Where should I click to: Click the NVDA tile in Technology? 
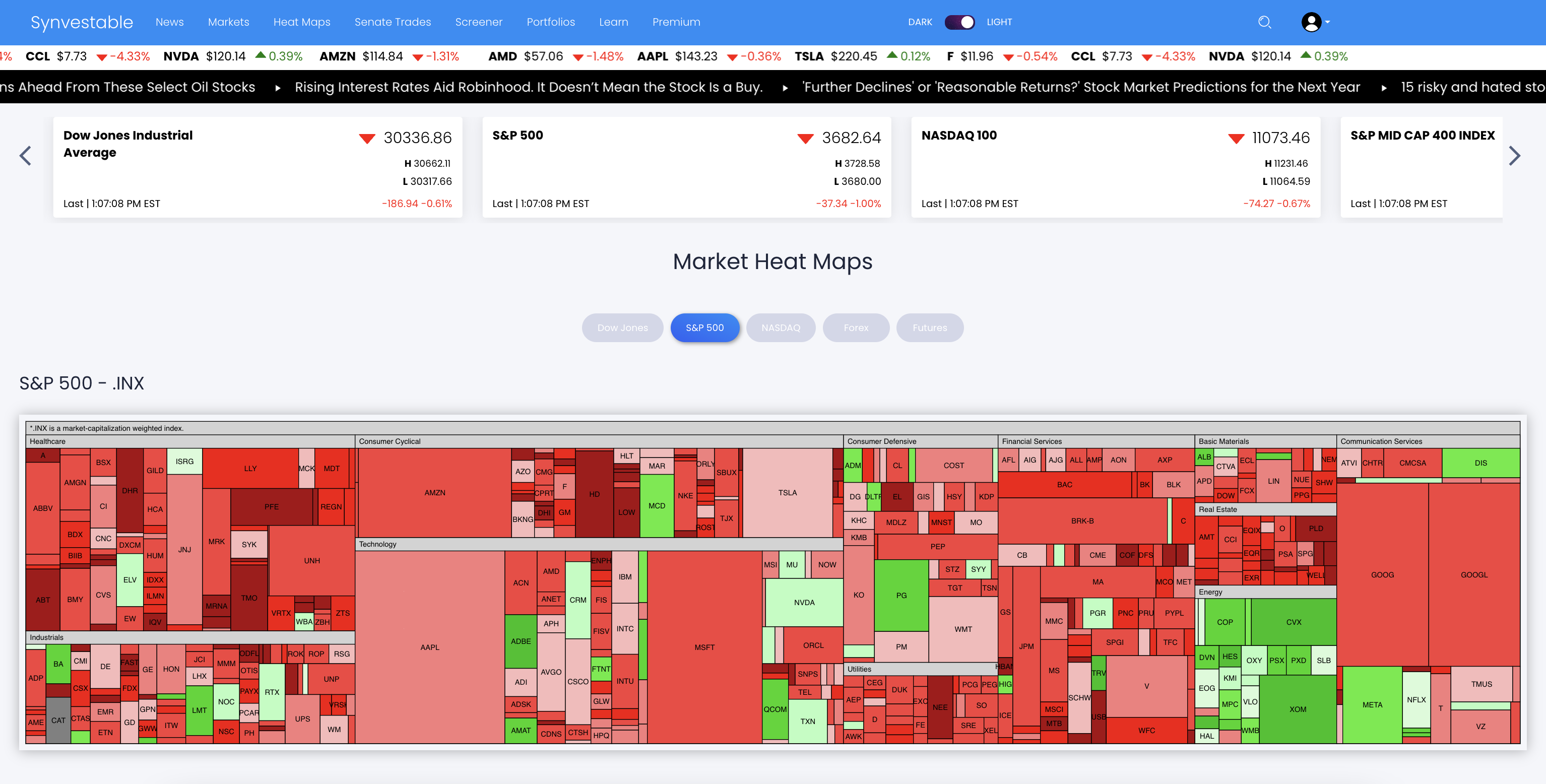804,602
